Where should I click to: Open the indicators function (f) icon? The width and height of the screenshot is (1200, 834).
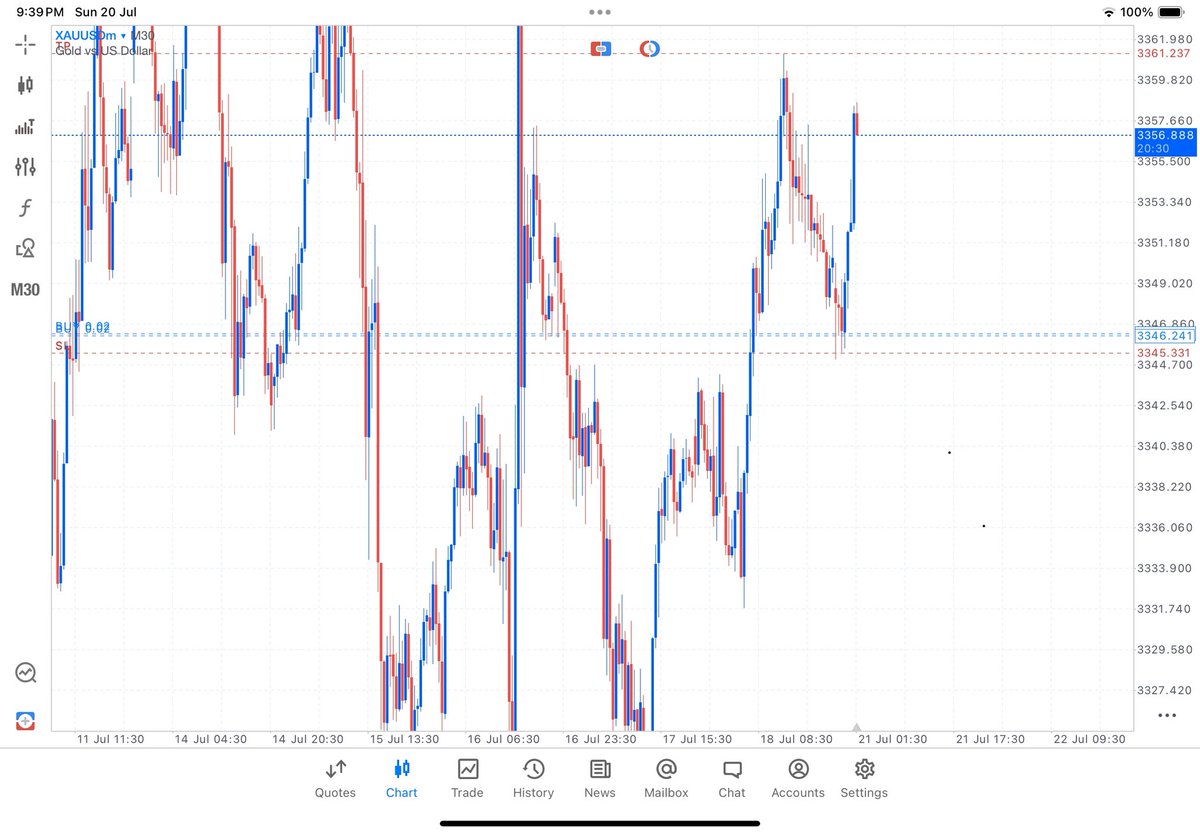(26, 208)
